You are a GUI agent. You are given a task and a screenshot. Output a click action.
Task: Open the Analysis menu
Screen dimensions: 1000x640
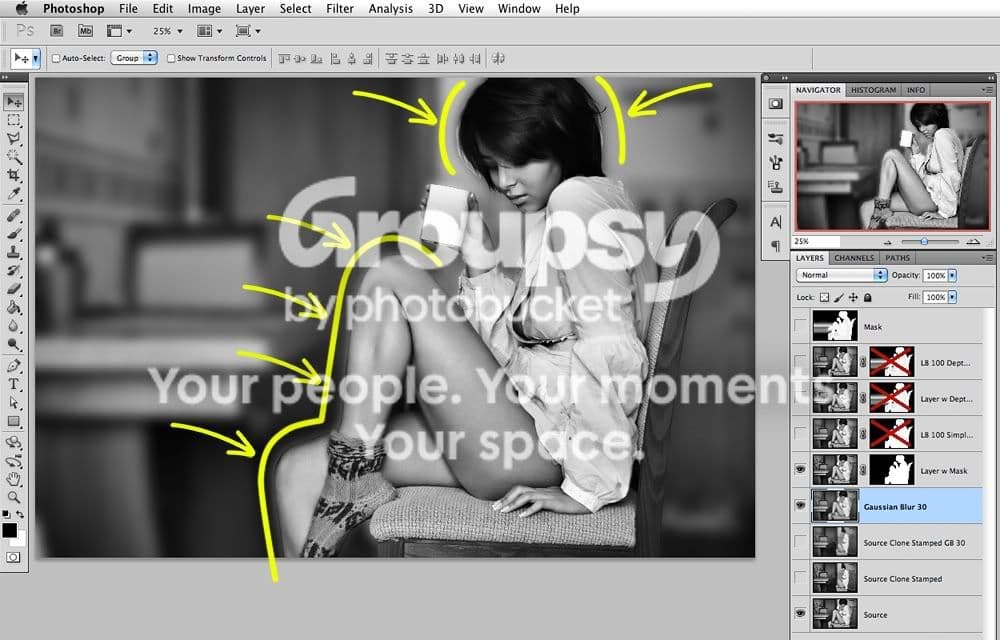point(390,8)
